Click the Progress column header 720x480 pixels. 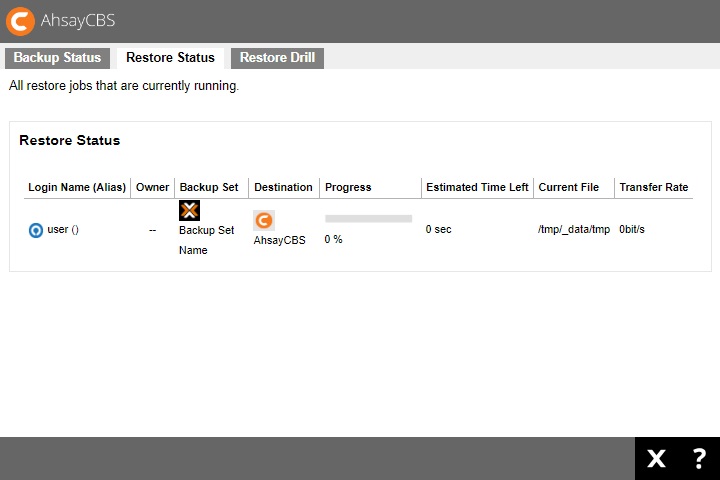coord(348,187)
